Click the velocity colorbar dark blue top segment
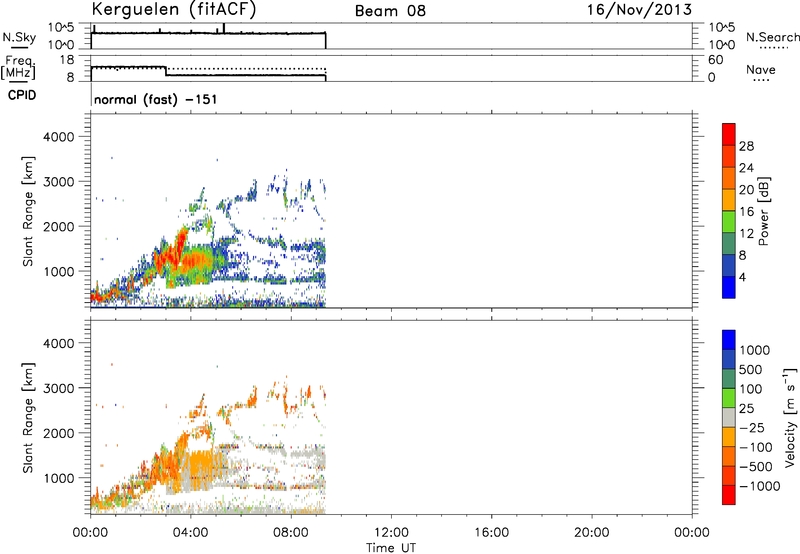 (729, 340)
